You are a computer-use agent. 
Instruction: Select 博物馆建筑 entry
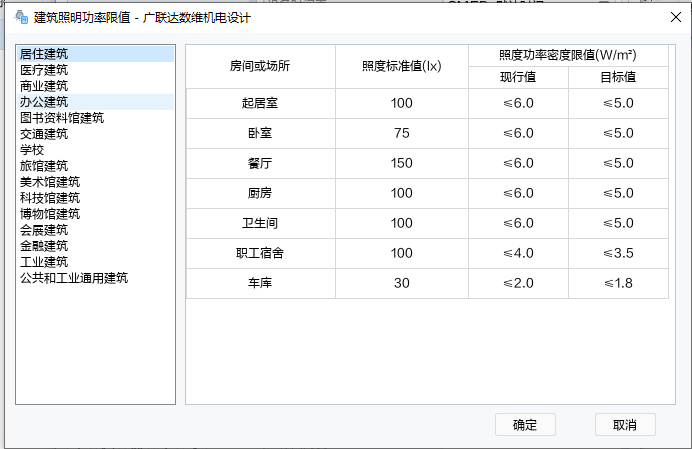point(95,214)
